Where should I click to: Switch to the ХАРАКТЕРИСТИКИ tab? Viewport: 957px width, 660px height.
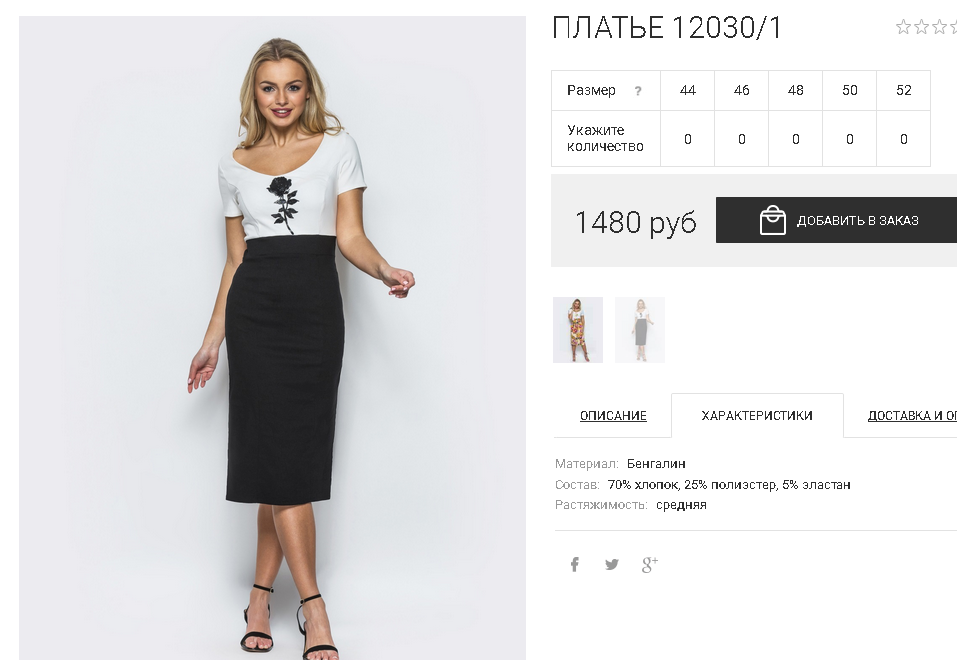click(x=757, y=416)
